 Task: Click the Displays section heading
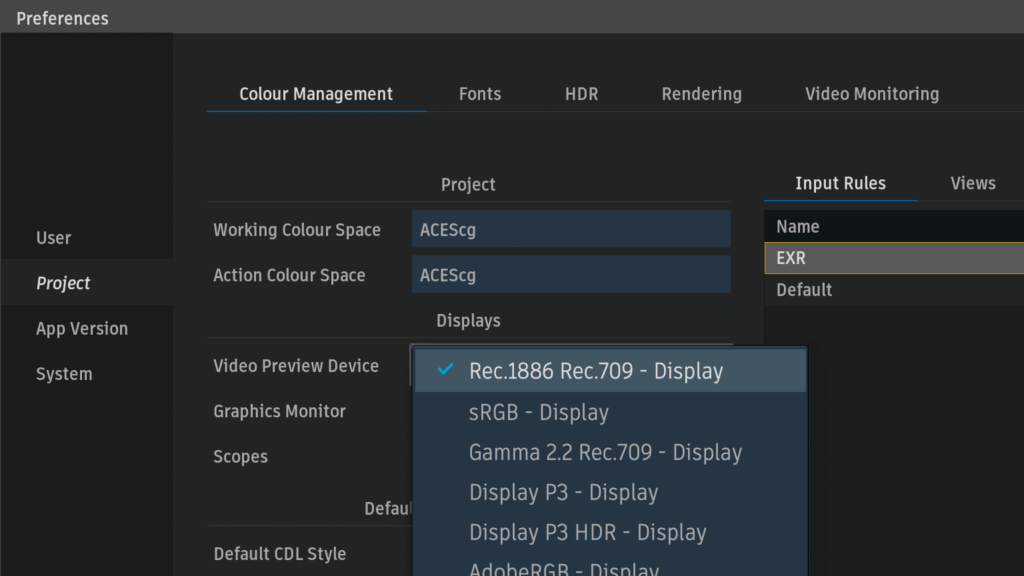pos(468,321)
